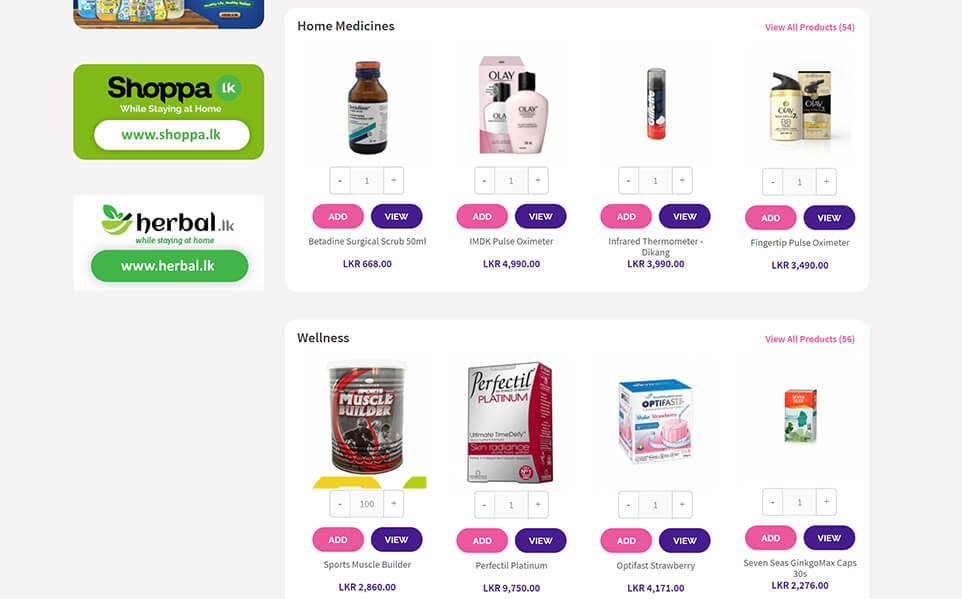View the Infrared Thermometer product page
The height and width of the screenshot is (599, 962).
click(x=685, y=217)
